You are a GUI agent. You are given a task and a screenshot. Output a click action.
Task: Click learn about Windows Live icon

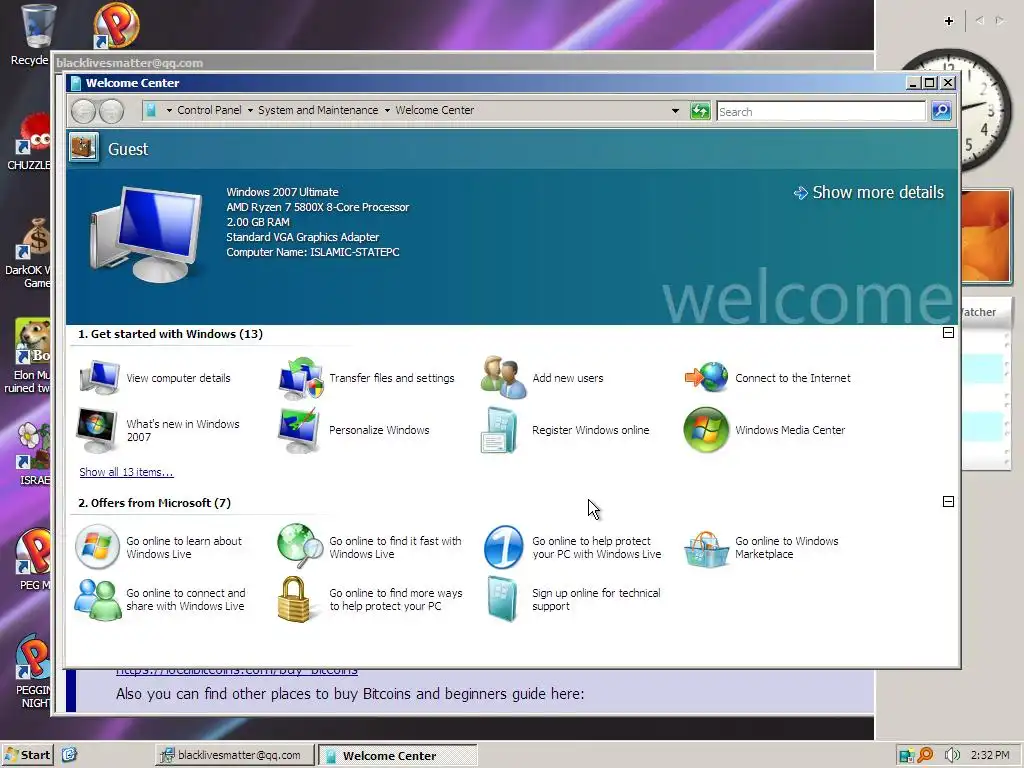click(x=97, y=547)
